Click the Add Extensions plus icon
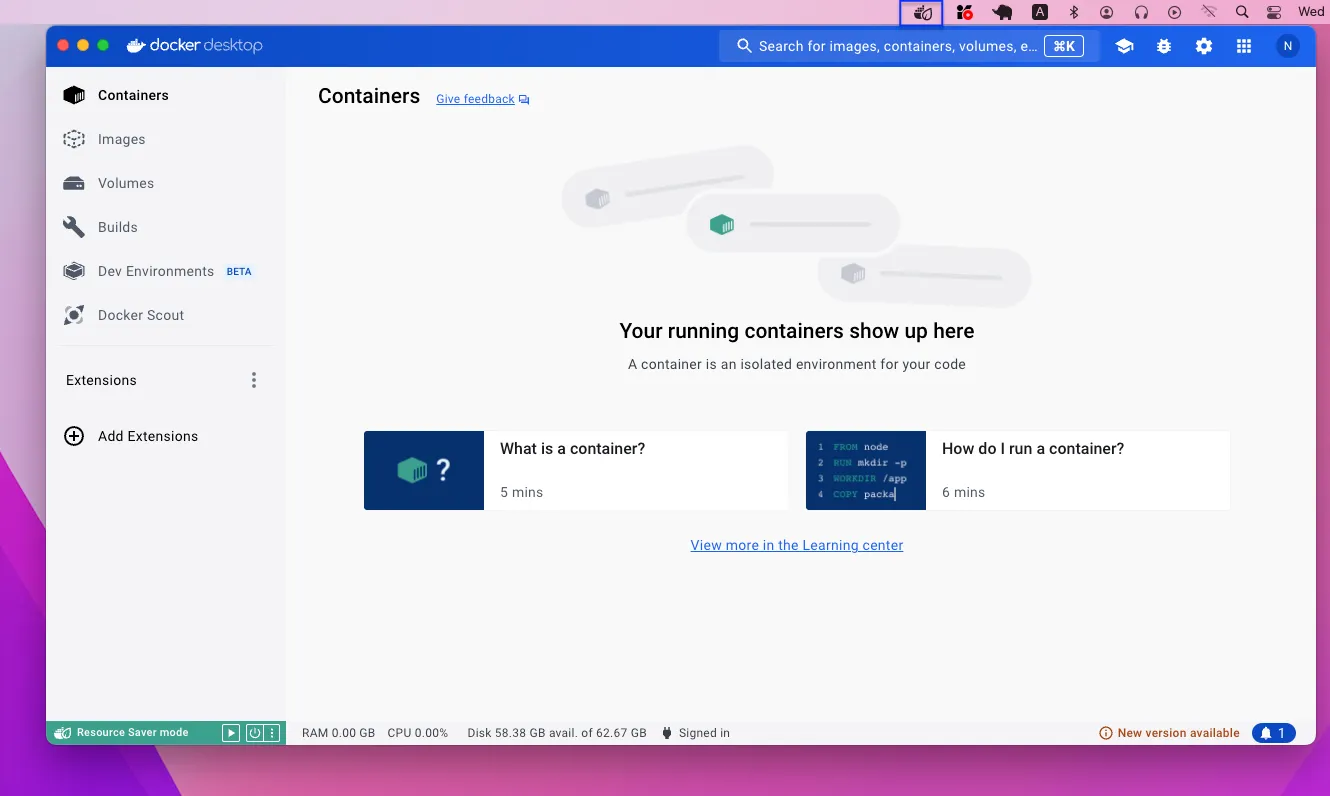The height and width of the screenshot is (796, 1330). (74, 436)
